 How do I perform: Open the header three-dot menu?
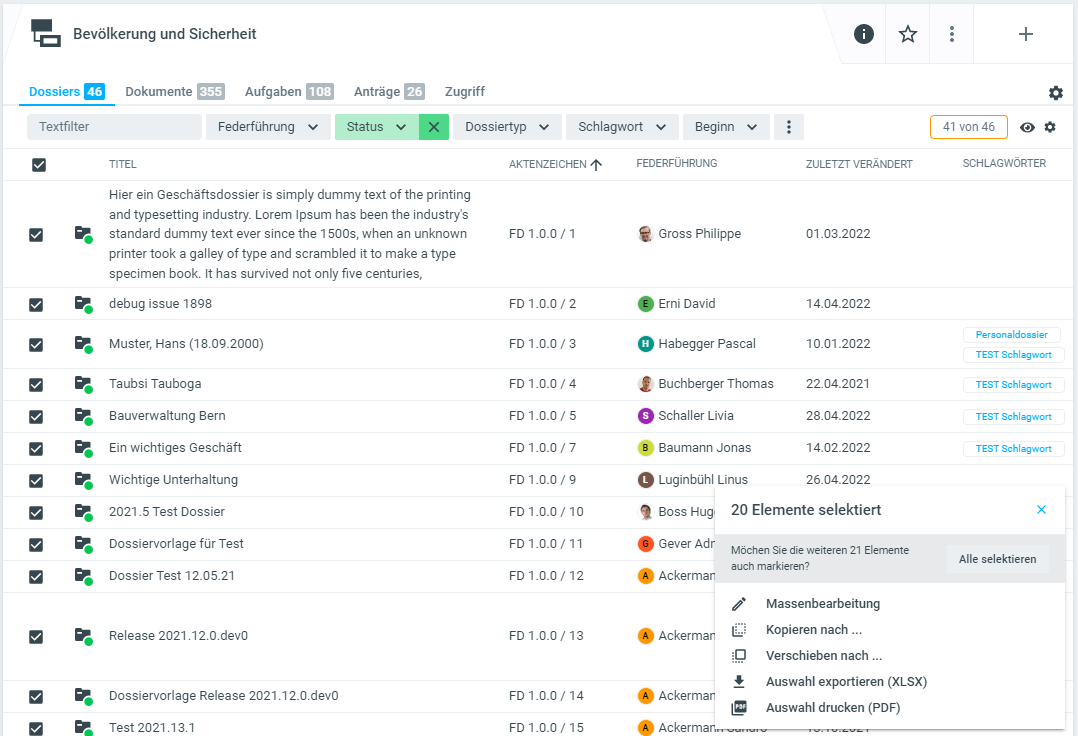tap(952, 34)
